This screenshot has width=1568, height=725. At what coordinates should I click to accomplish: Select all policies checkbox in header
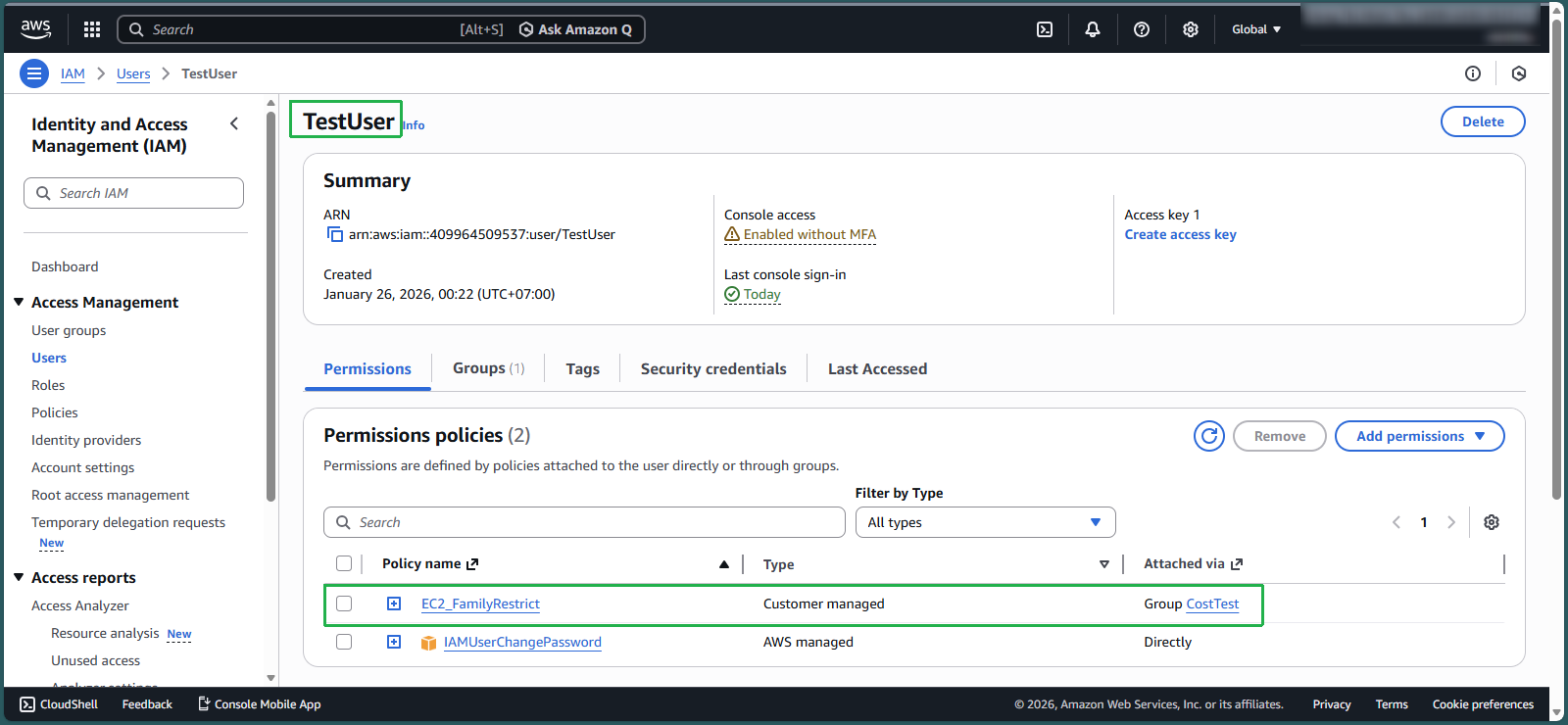point(344,563)
